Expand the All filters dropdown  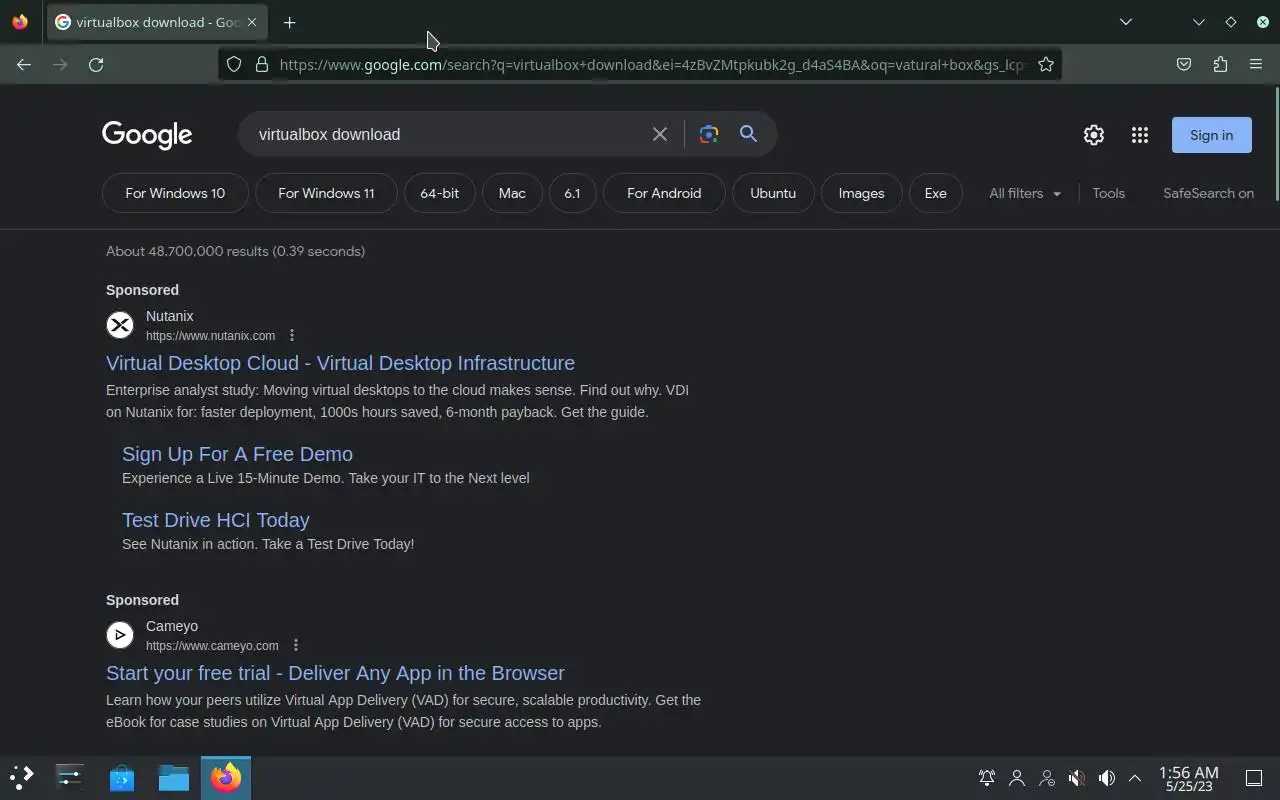click(x=1025, y=193)
